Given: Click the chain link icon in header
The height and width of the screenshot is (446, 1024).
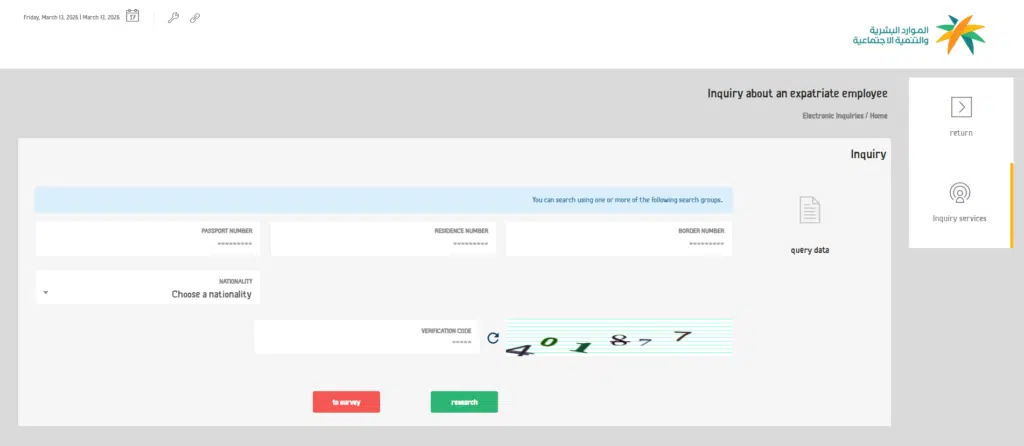Looking at the screenshot, I should [195, 18].
